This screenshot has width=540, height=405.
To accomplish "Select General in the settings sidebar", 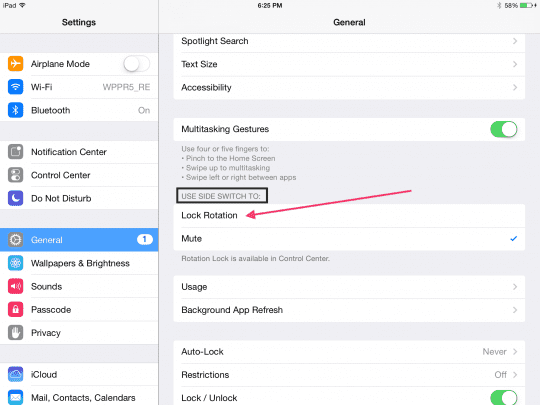I will pos(79,240).
